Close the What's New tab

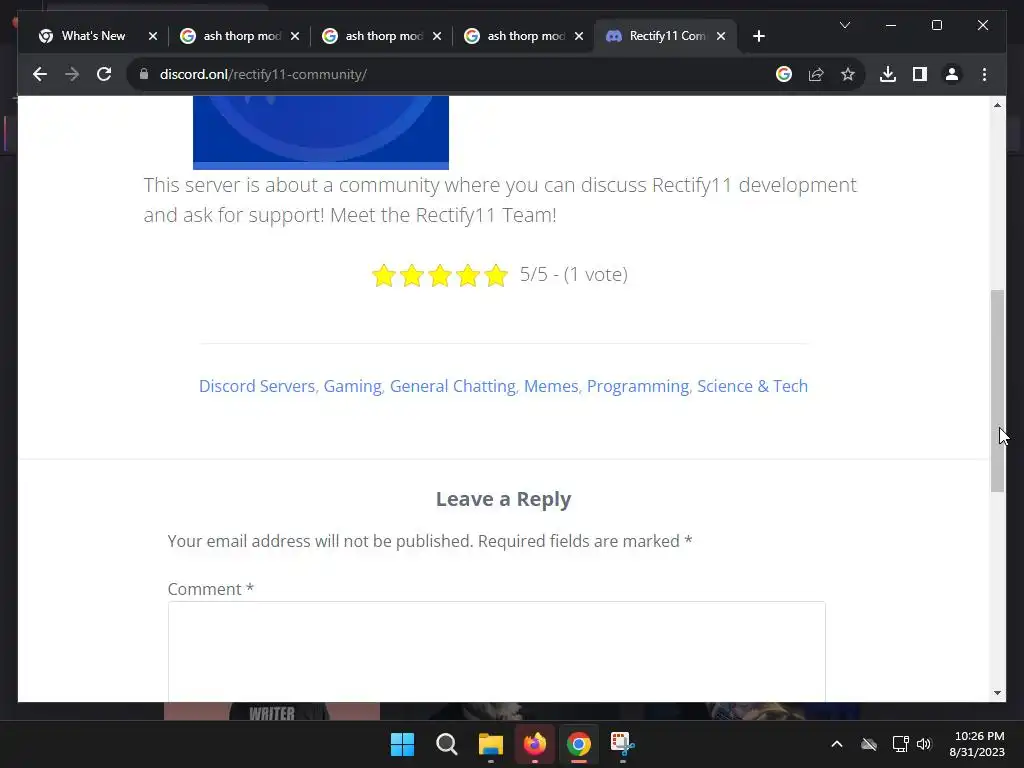pos(153,36)
